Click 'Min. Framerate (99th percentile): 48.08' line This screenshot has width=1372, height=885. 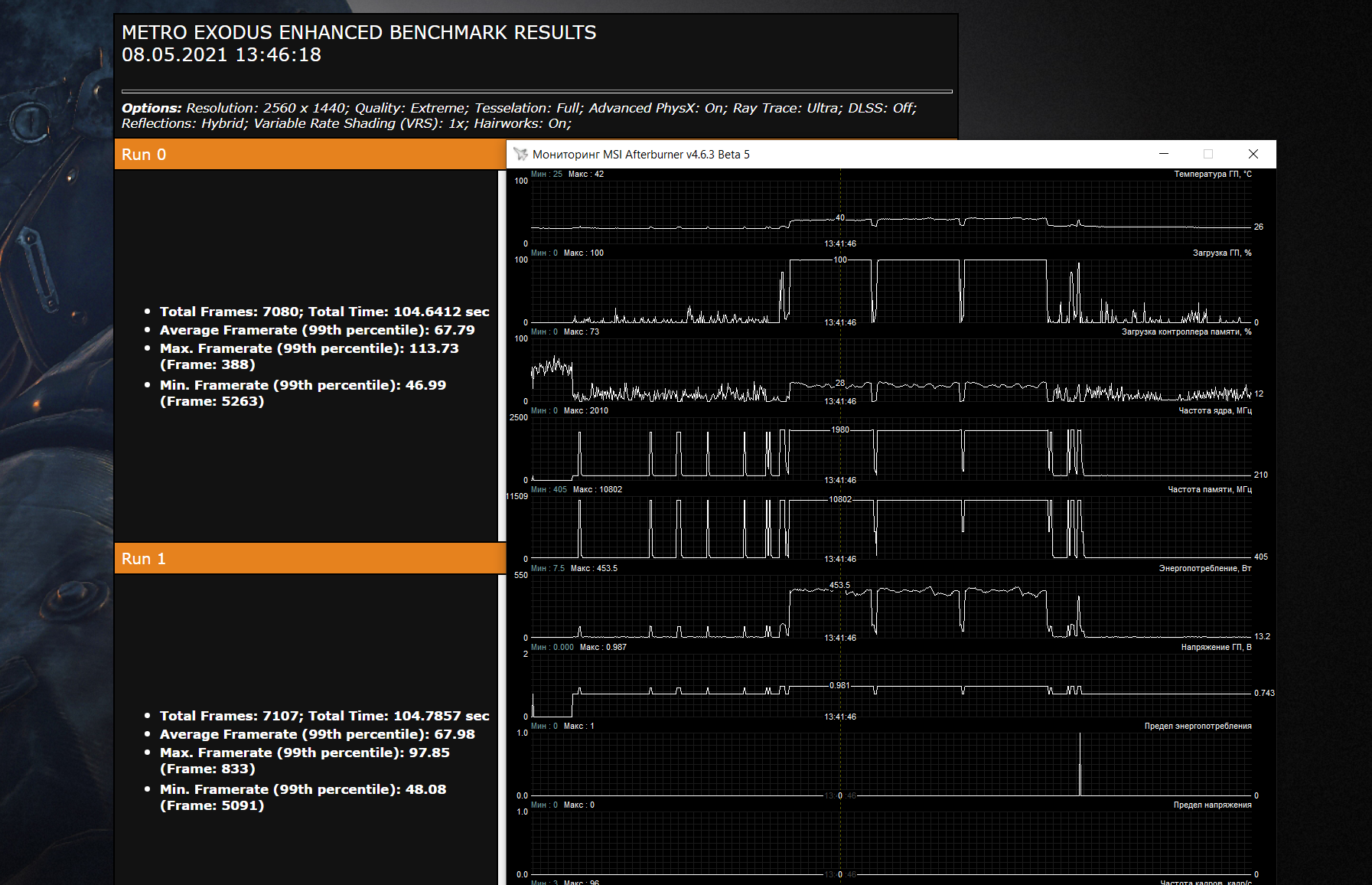pos(303,797)
